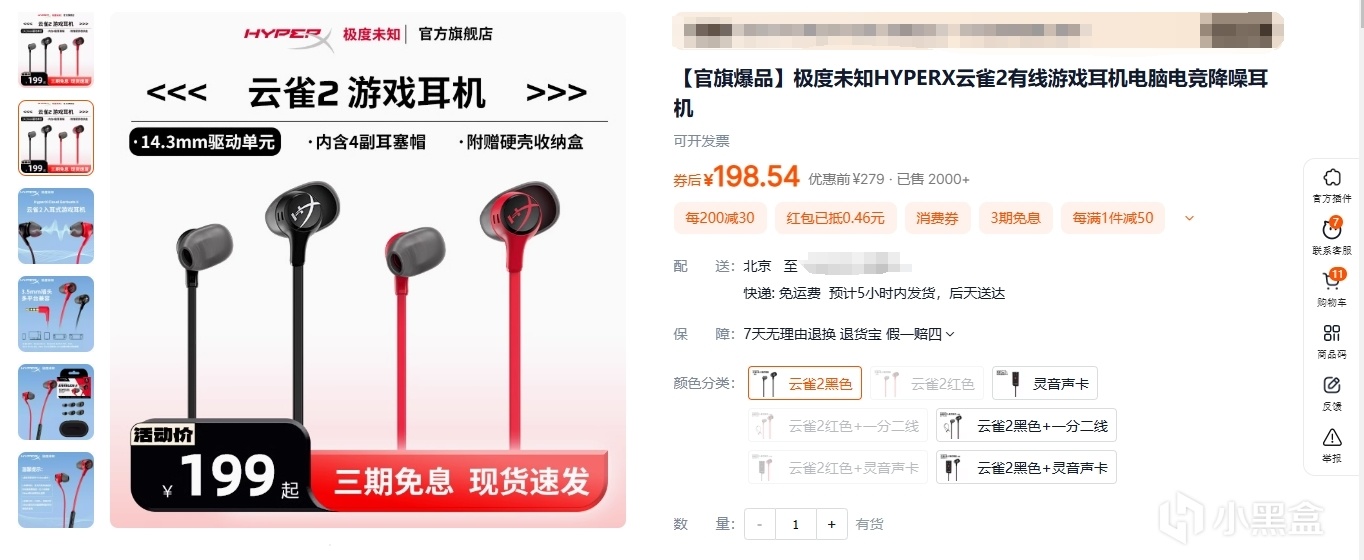Increase quantity with the plus button
The image size is (1364, 560).
pyautogui.click(x=831, y=524)
